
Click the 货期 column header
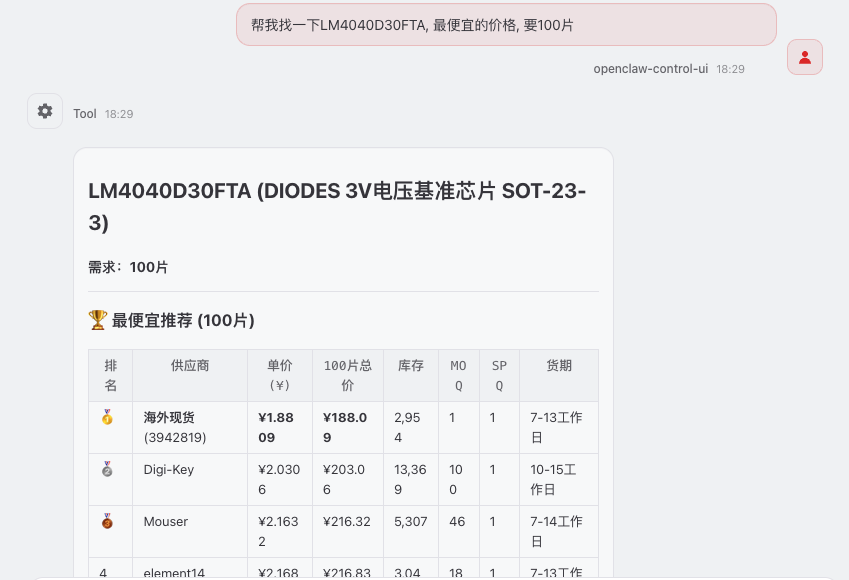click(x=559, y=366)
